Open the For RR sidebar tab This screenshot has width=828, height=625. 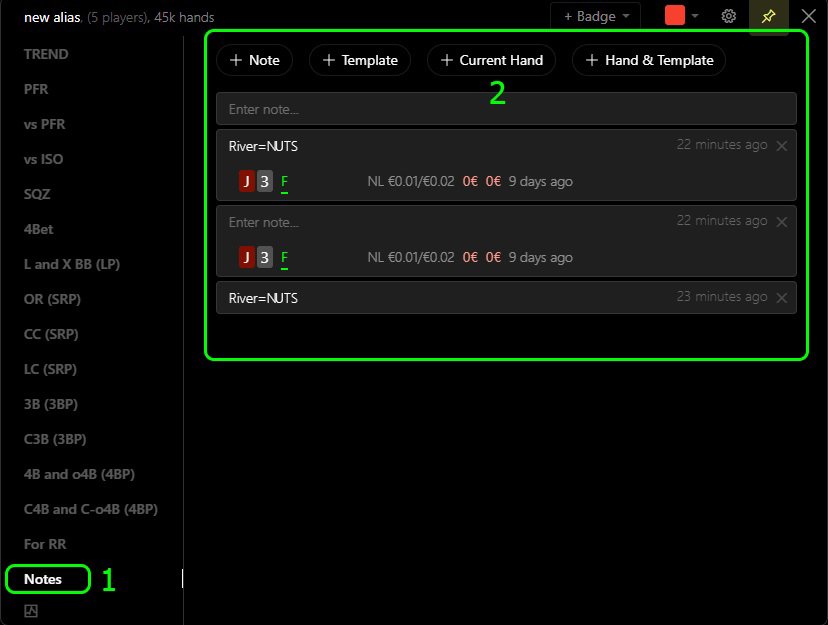[45, 544]
